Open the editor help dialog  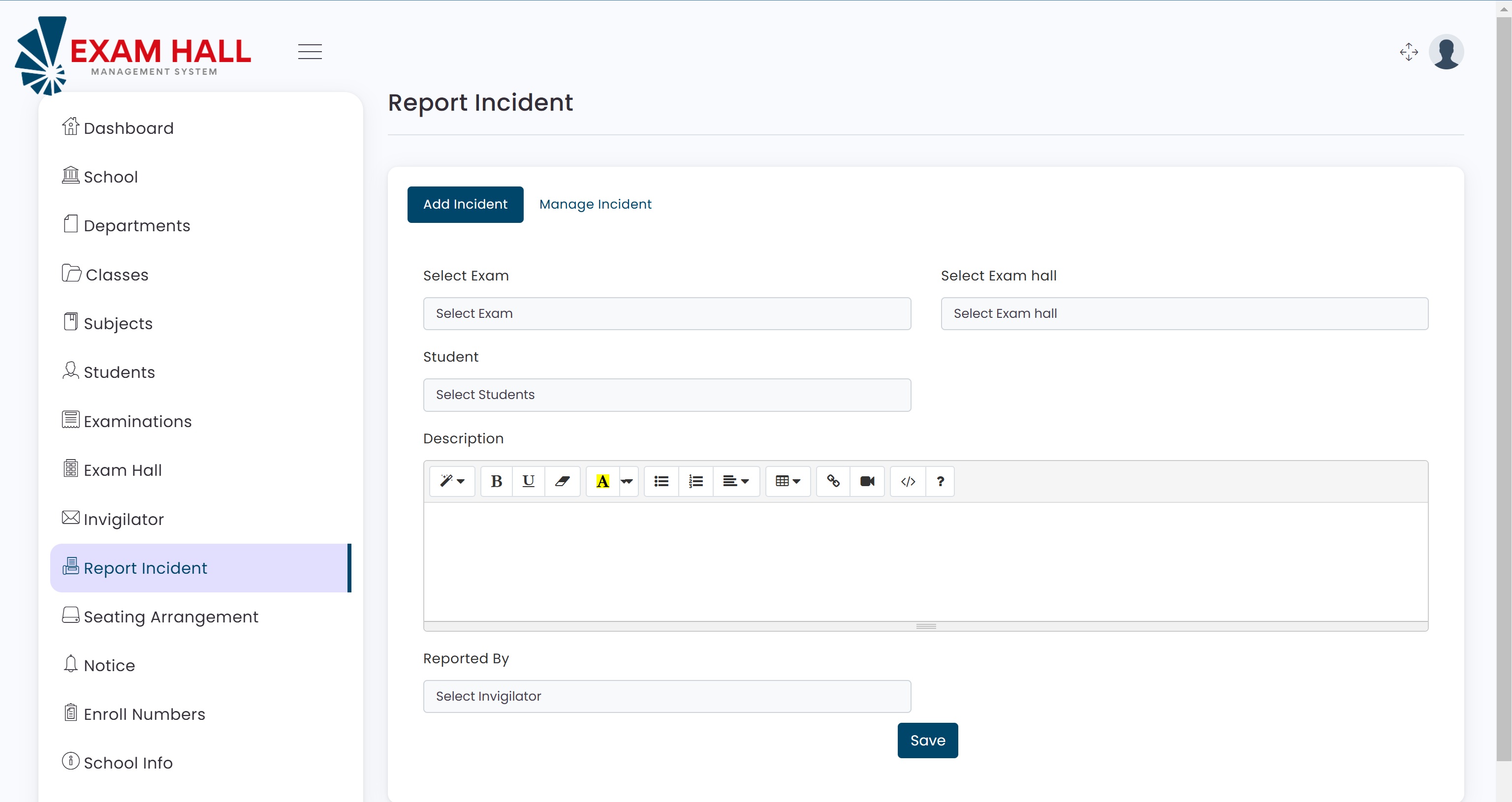click(x=940, y=481)
